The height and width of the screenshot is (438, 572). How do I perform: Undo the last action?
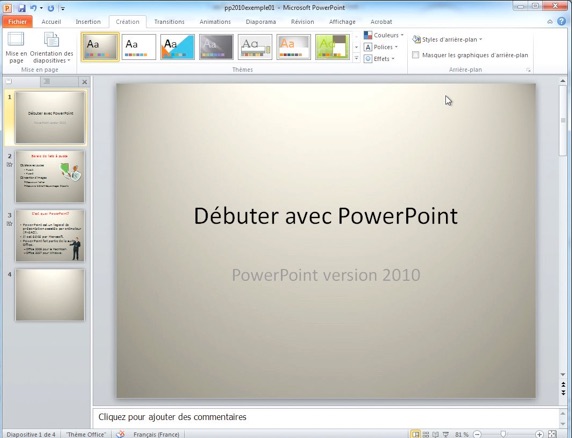pos(33,8)
